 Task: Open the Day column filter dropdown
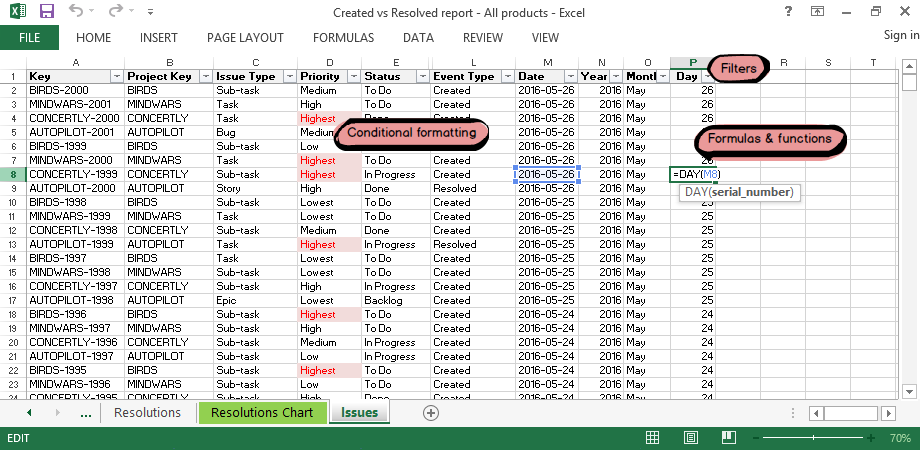pyautogui.click(x=708, y=77)
